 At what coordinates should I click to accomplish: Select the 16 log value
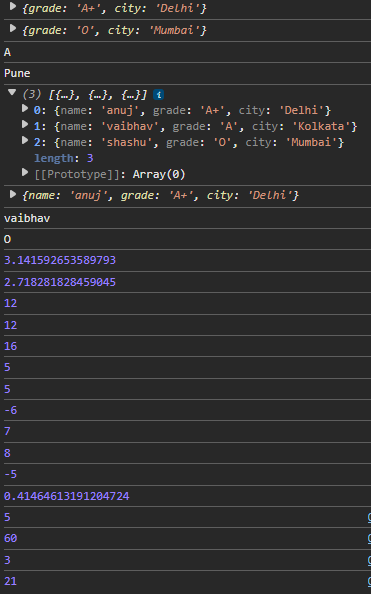tap(11, 346)
